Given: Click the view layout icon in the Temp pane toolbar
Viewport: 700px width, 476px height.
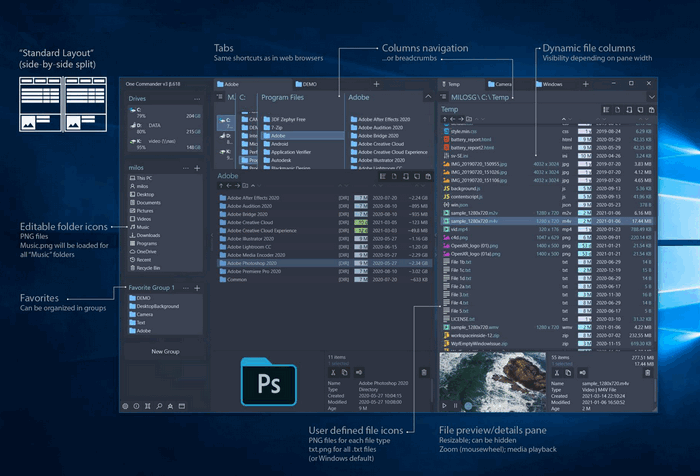Looking at the screenshot, I should (x=606, y=110).
